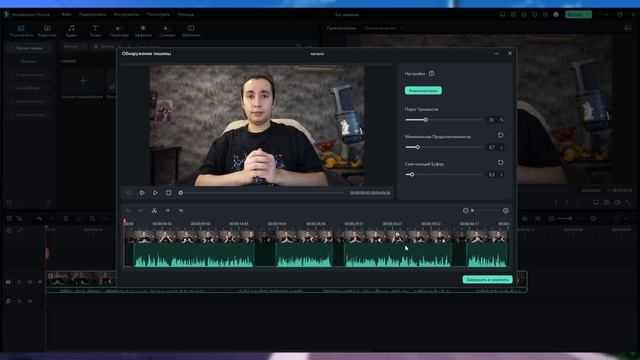Expand the project media tree item
This screenshot has width=640, height=360.
click(11, 48)
